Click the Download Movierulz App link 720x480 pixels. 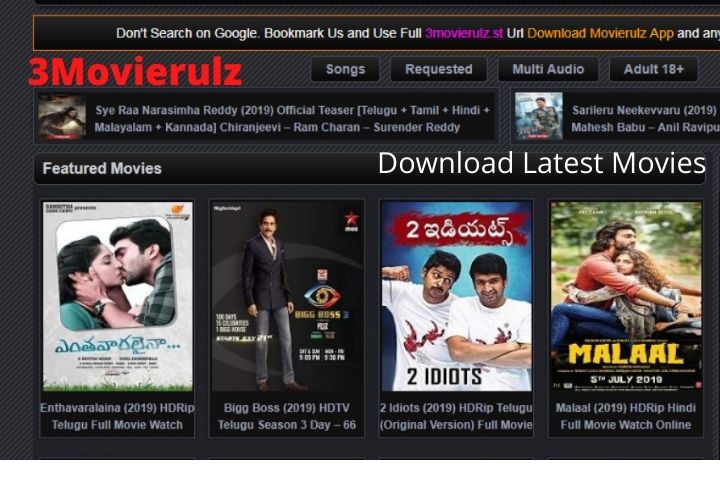coord(600,33)
